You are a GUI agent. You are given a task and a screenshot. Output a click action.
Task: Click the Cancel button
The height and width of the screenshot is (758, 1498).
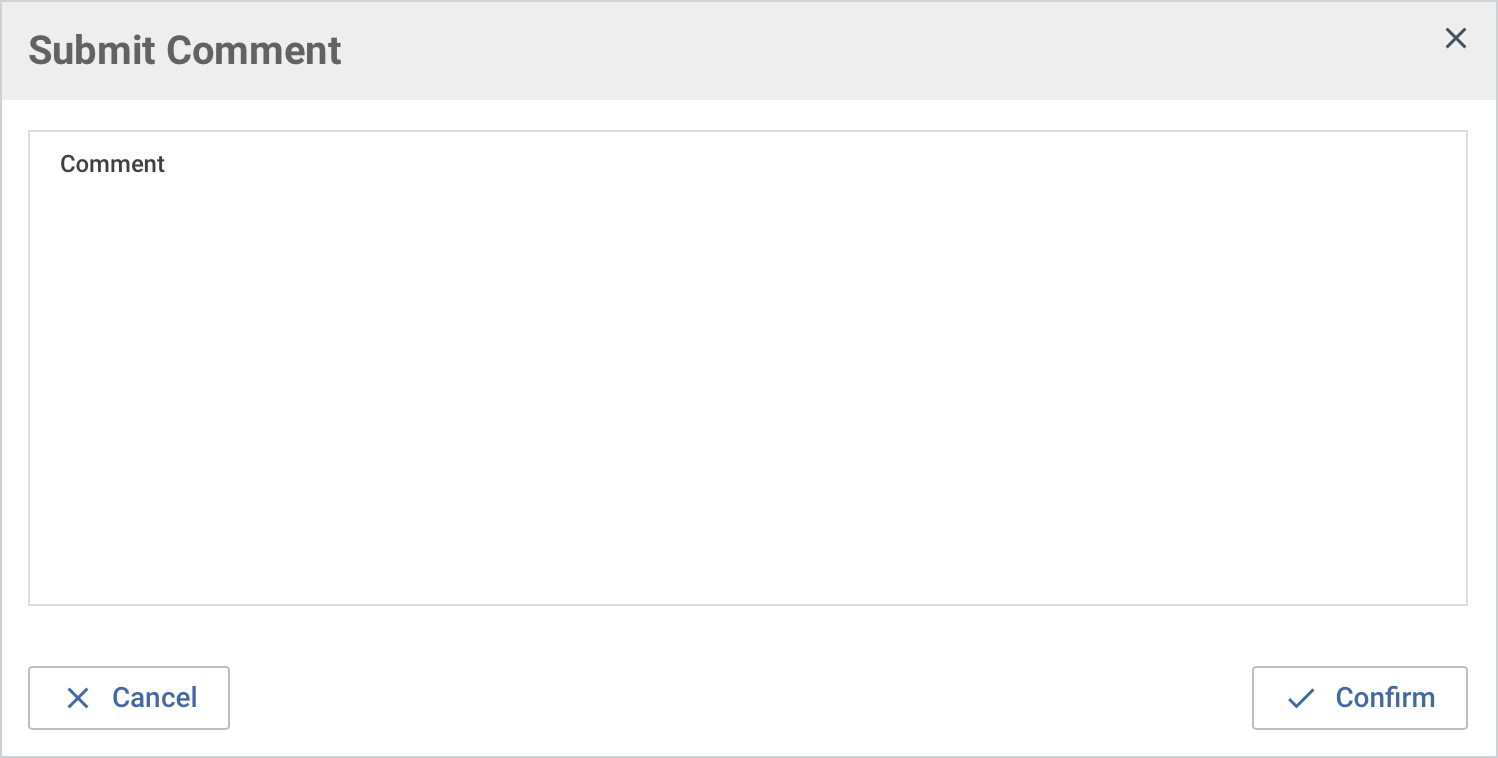[129, 698]
